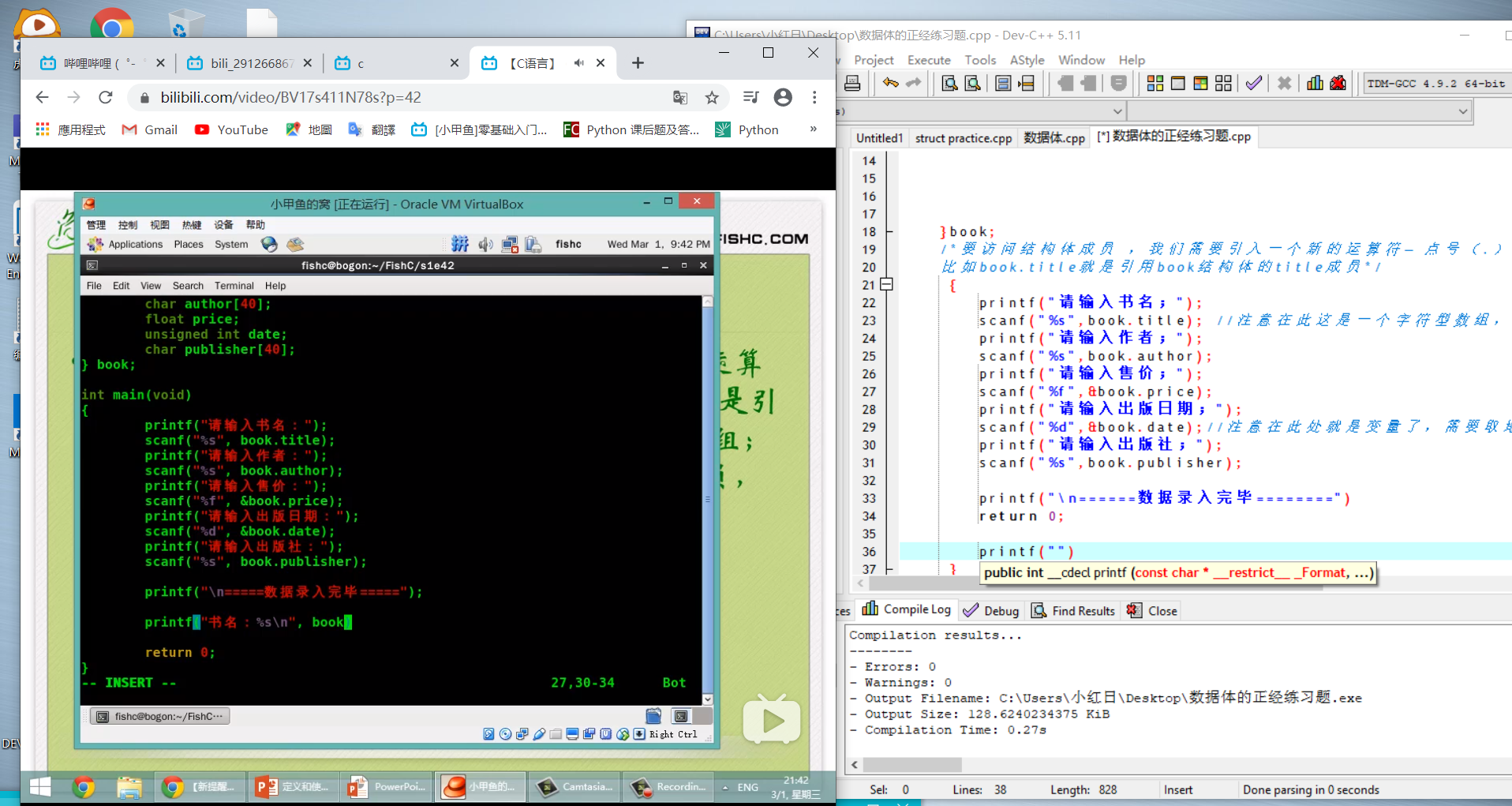1512x806 pixels.
Task: Click the Google Translate icon in address bar
Action: (679, 97)
